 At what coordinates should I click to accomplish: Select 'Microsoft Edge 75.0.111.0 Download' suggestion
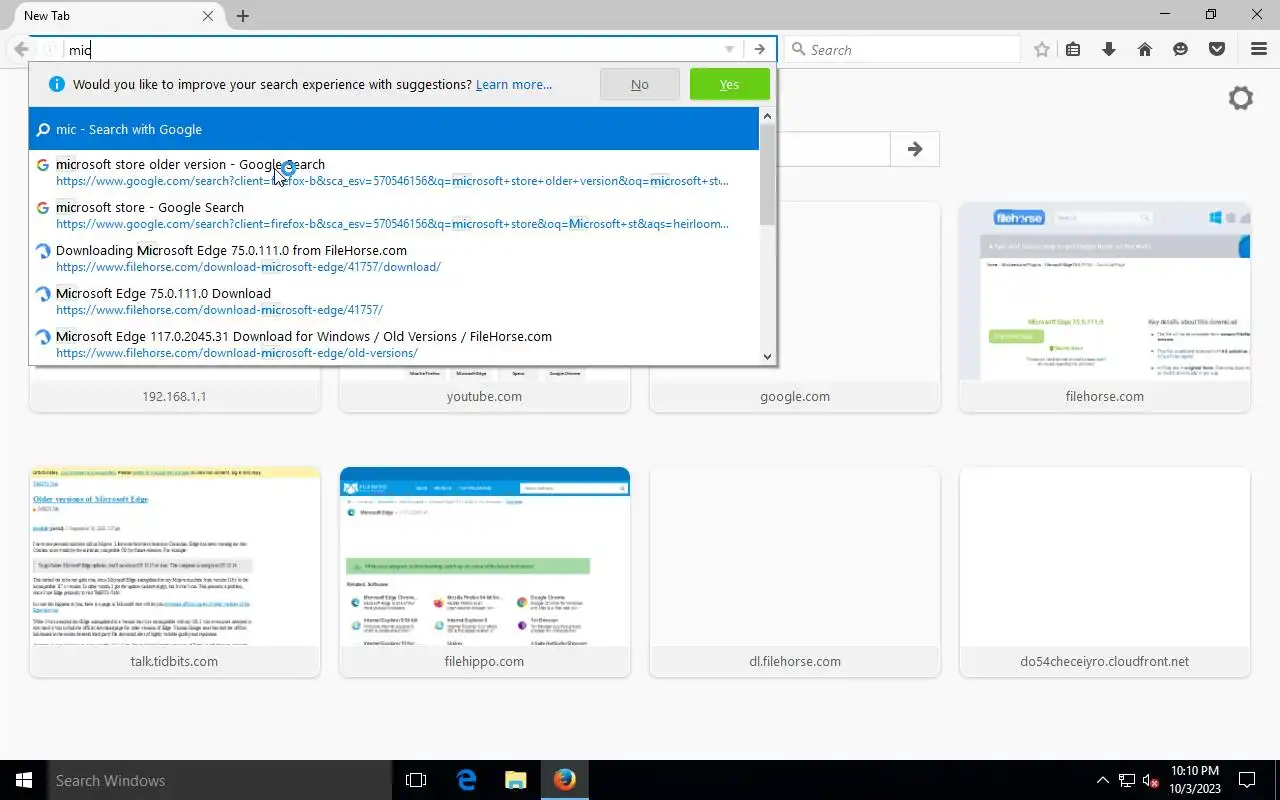tap(395, 301)
